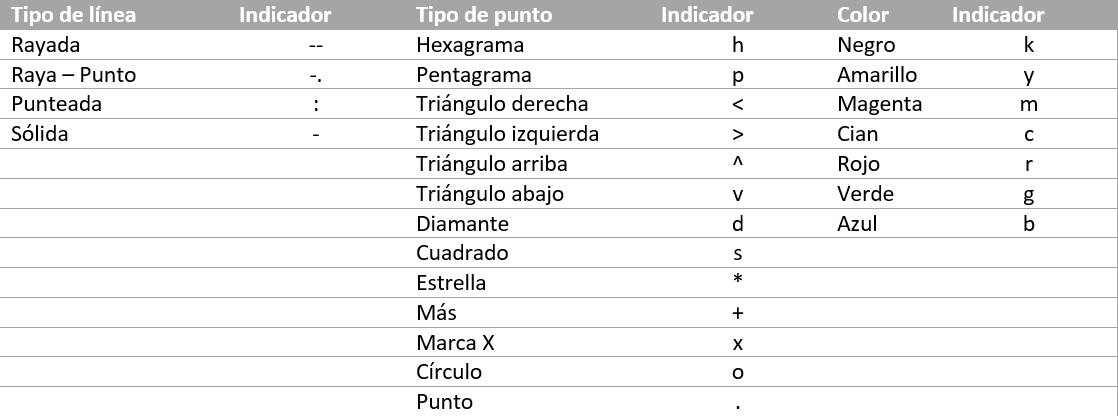The height and width of the screenshot is (416, 1118).
Task: Click the "Marca X" cell
Action: pos(455,342)
